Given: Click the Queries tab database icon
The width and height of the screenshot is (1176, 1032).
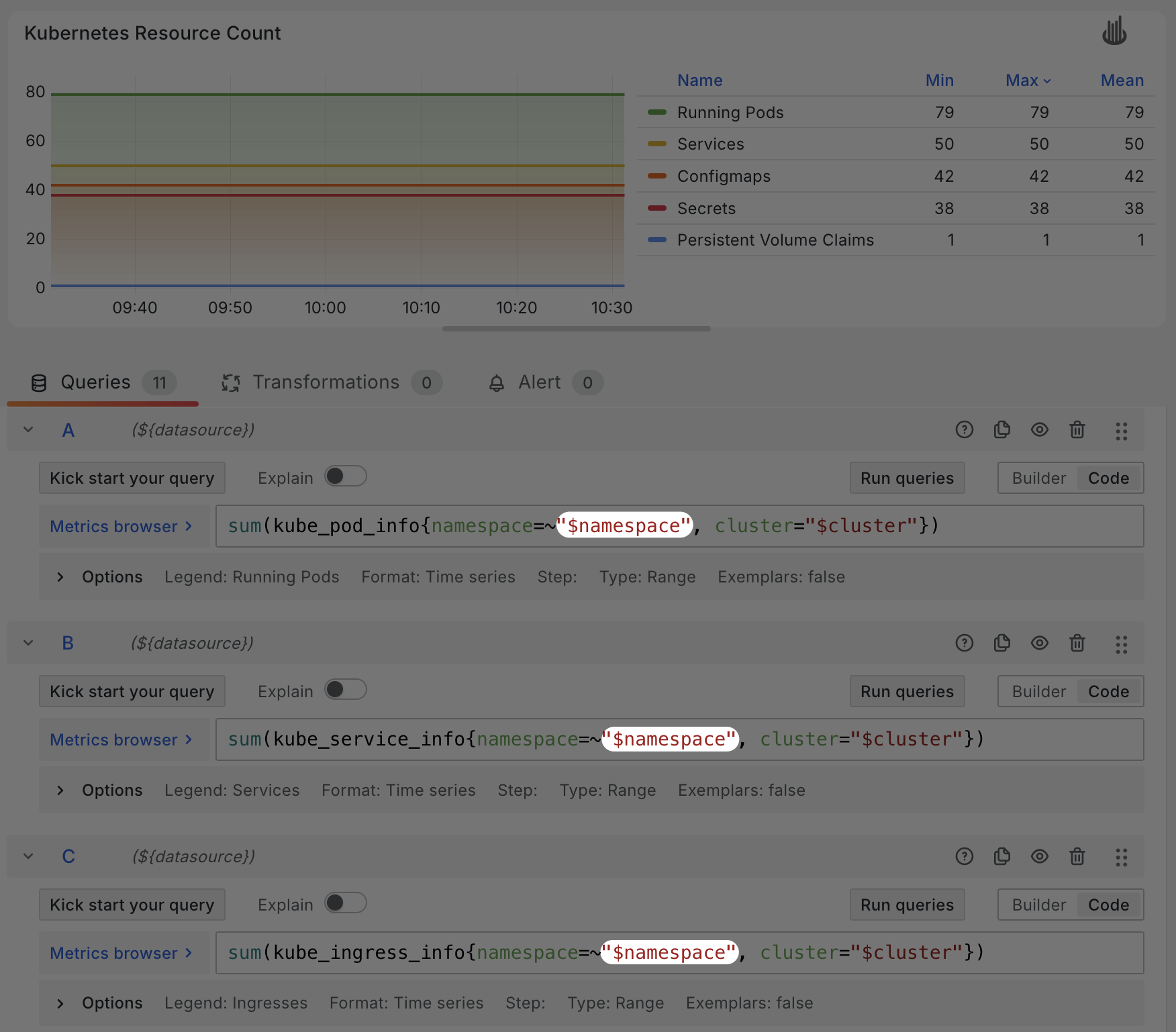Looking at the screenshot, I should click(39, 383).
